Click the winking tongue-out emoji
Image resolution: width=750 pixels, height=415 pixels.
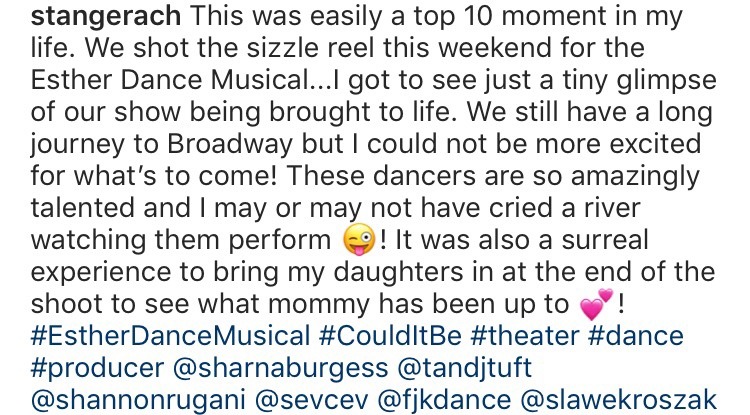359,240
